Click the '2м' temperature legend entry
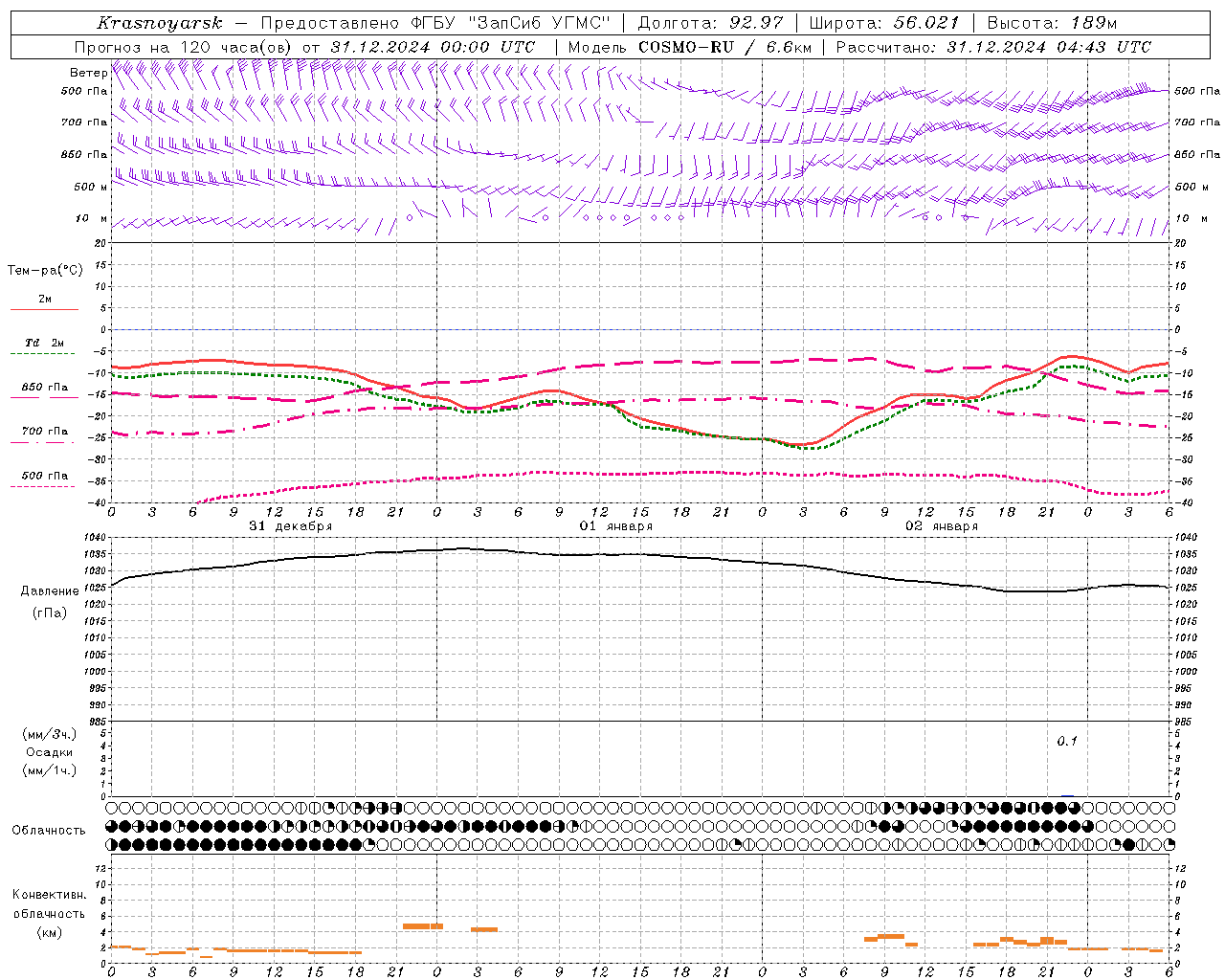This screenshot has width=1225, height=980. (x=45, y=299)
